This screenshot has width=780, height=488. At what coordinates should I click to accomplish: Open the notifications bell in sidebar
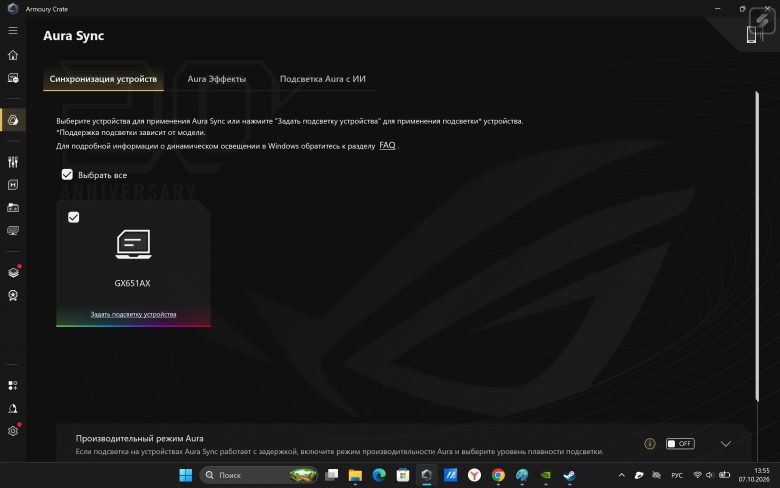(13, 408)
